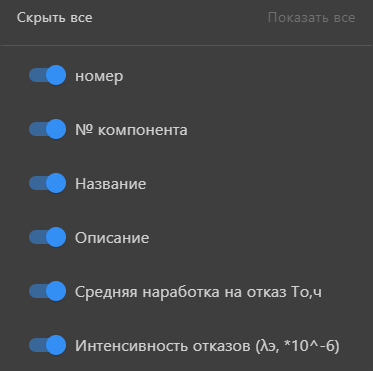The image size is (373, 371).
Task: Click the '№ компонента' text label
Action: pos(131,130)
